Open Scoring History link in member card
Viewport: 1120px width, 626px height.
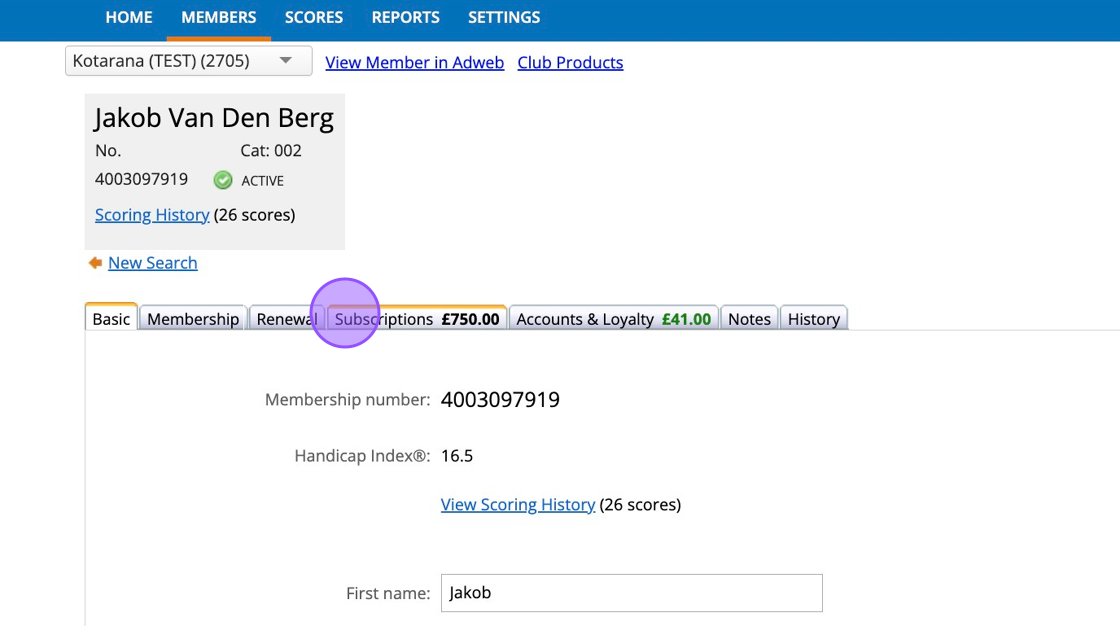(x=152, y=215)
